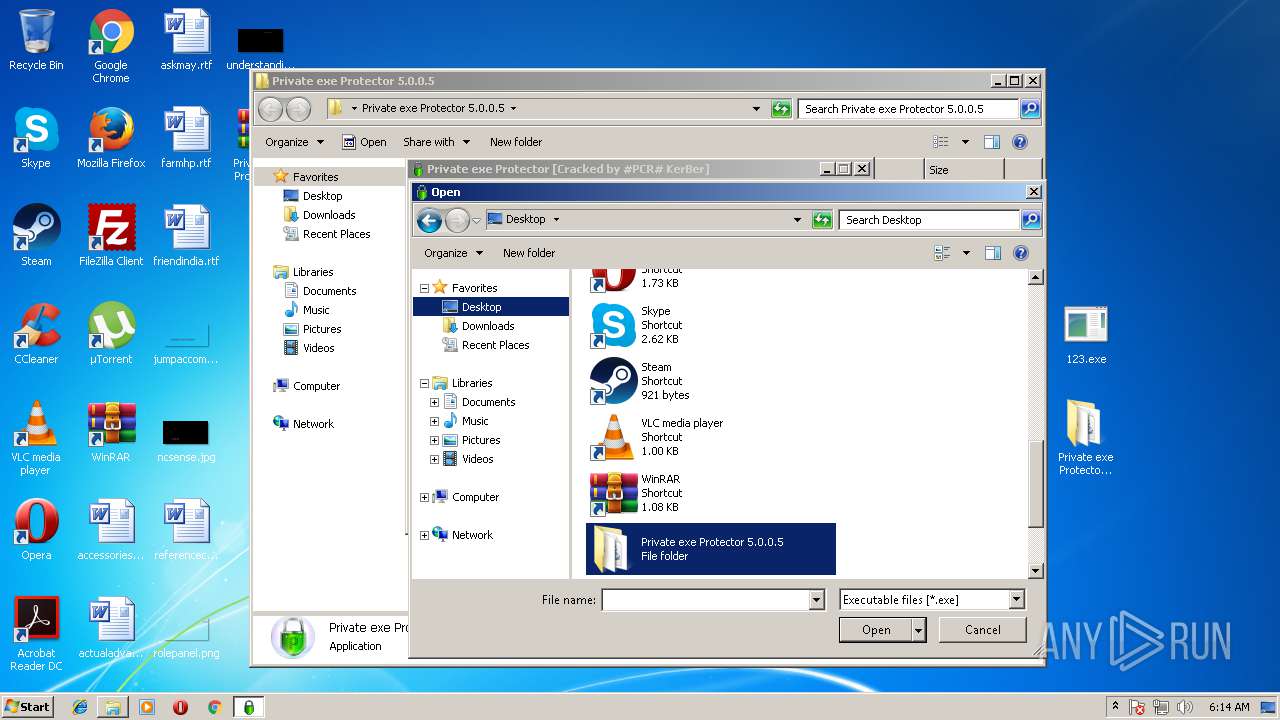Show hidden tray icons arrow
This screenshot has height=720, width=1280.
click(1115, 707)
